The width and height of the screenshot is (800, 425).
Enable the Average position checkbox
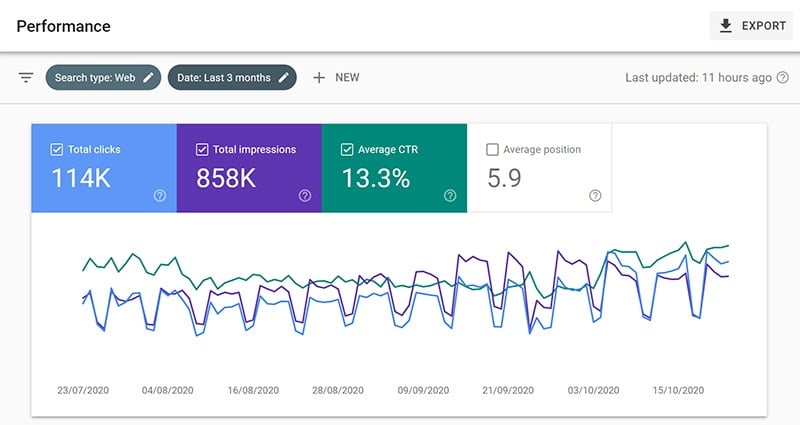point(492,149)
